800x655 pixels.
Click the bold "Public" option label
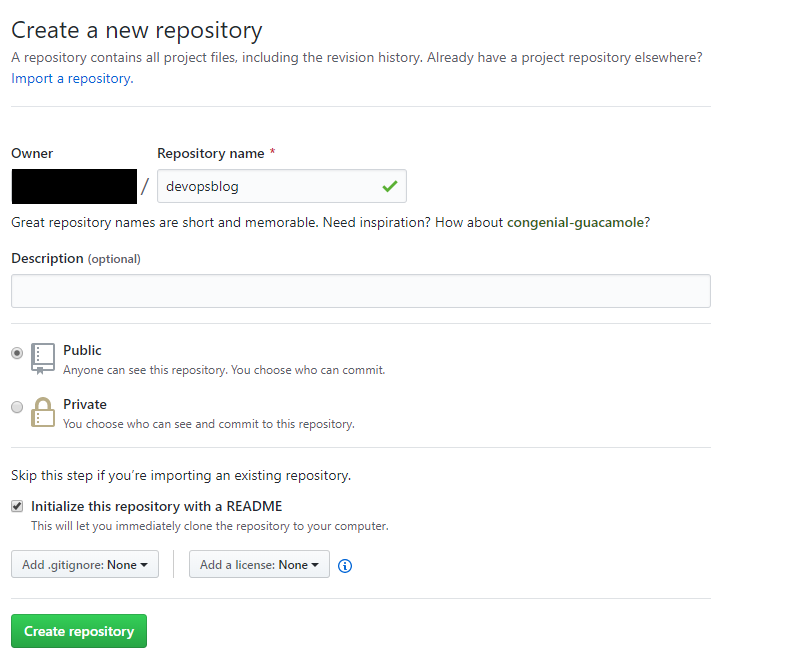[82, 351]
